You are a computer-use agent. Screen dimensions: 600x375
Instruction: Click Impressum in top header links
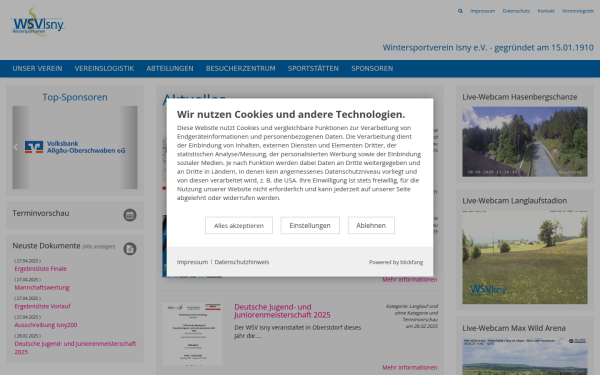tap(483, 11)
